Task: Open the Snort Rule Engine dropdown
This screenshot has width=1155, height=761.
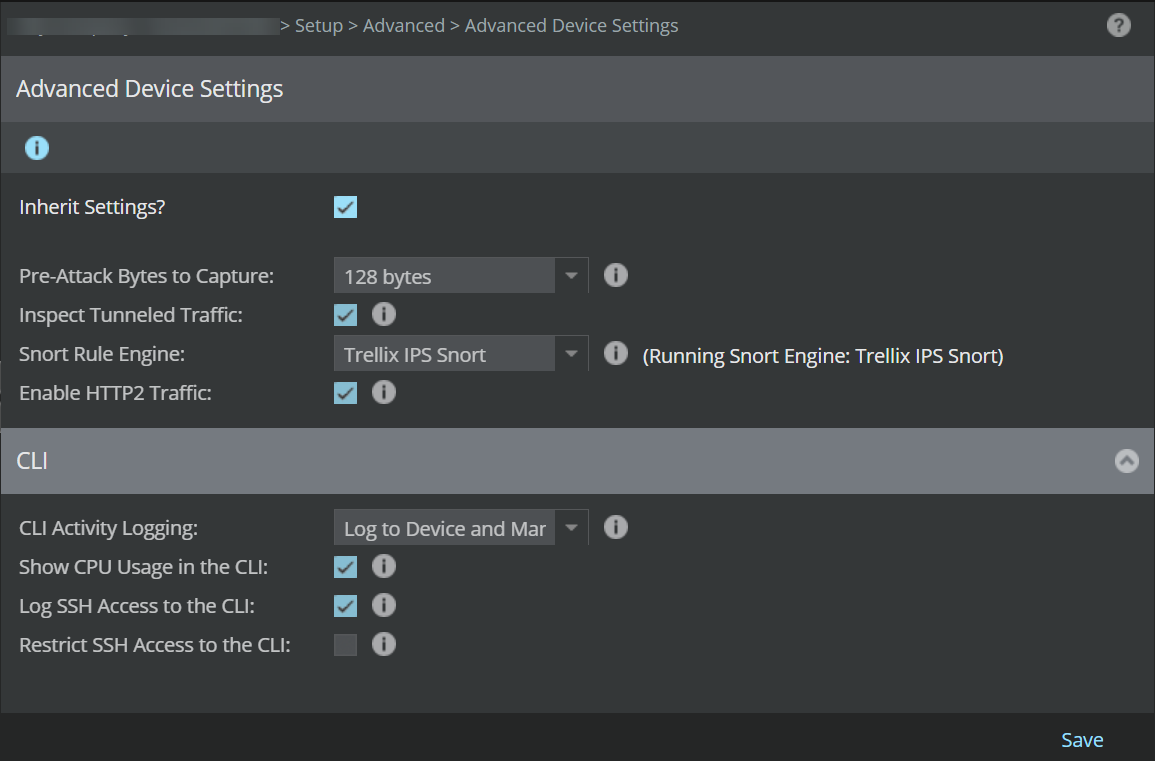Action: [461, 354]
